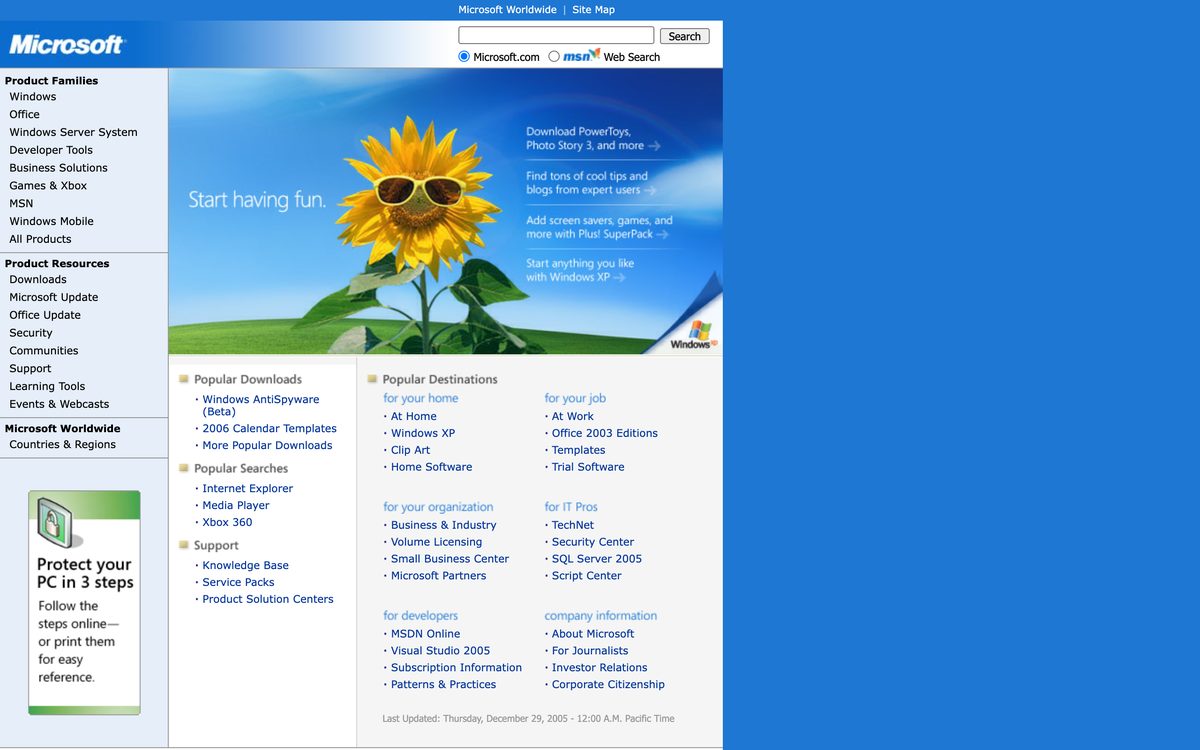Open Office Update sidebar item
The image size is (1200, 750).
[x=45, y=316]
